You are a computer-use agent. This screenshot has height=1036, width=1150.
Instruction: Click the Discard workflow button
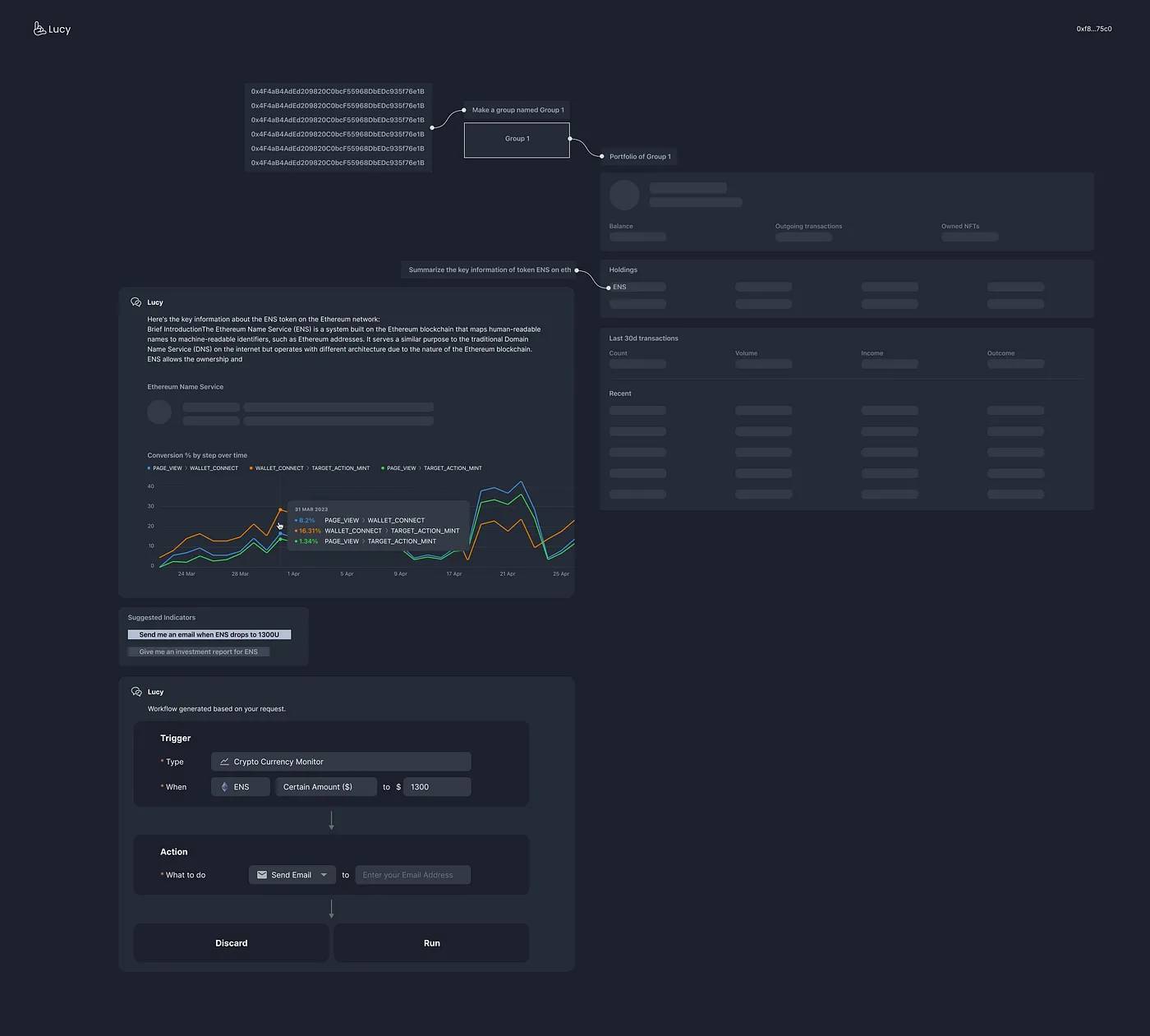232,943
